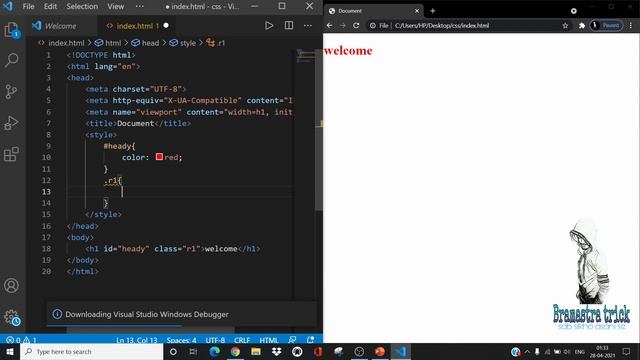Open the Extensions view

tap(11, 154)
